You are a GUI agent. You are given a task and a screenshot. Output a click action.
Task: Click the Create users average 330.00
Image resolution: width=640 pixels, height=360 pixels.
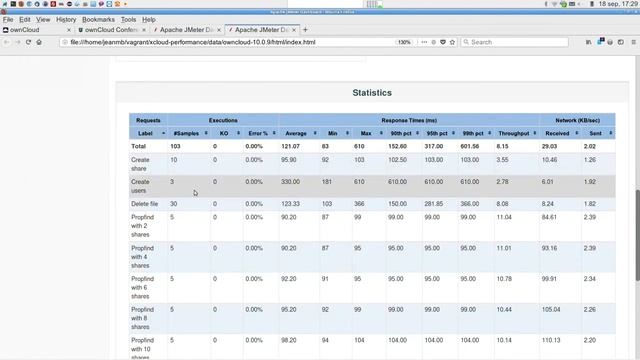[290, 182]
